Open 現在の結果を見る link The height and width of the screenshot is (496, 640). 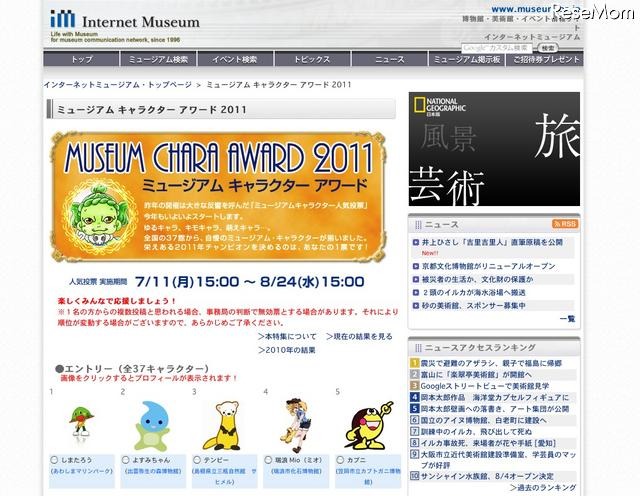(x=360, y=336)
